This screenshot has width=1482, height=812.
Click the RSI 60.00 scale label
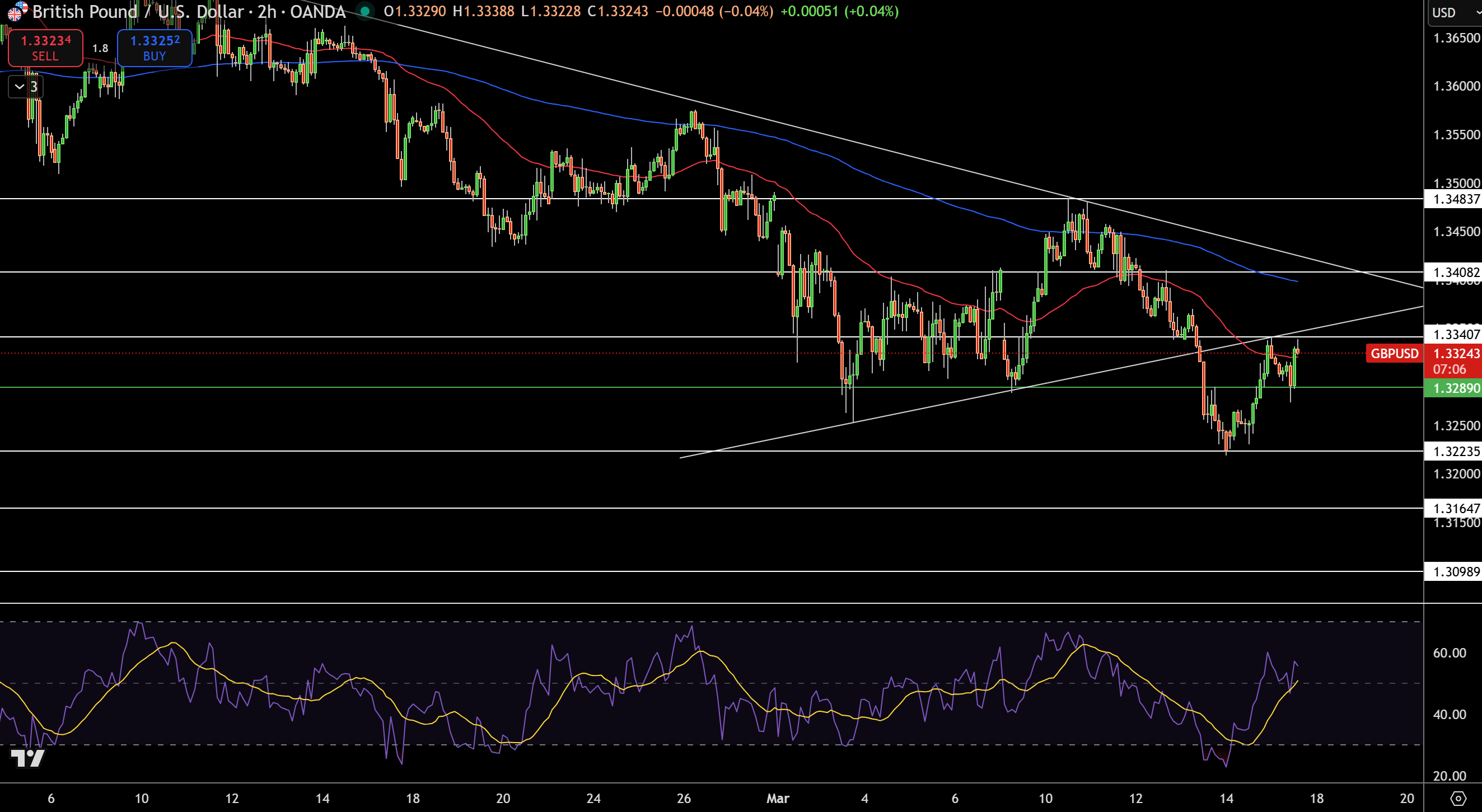1449,653
